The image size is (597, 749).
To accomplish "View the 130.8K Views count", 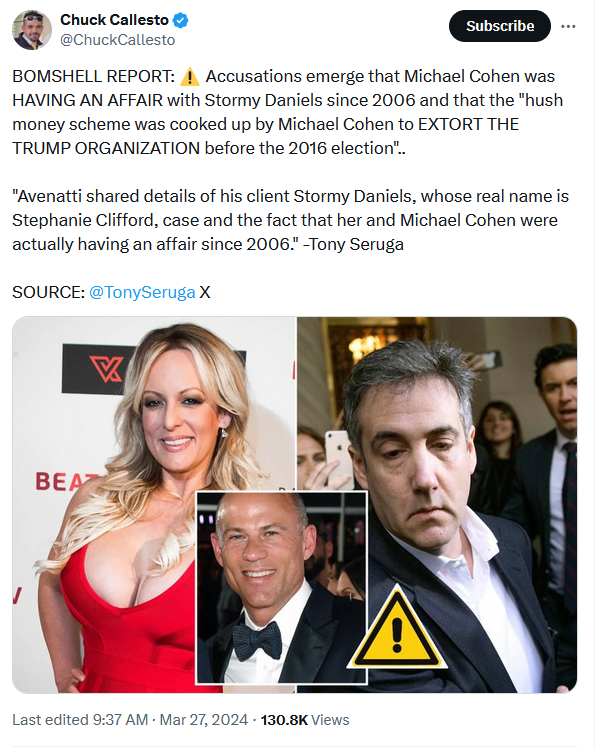I will pos(305,720).
